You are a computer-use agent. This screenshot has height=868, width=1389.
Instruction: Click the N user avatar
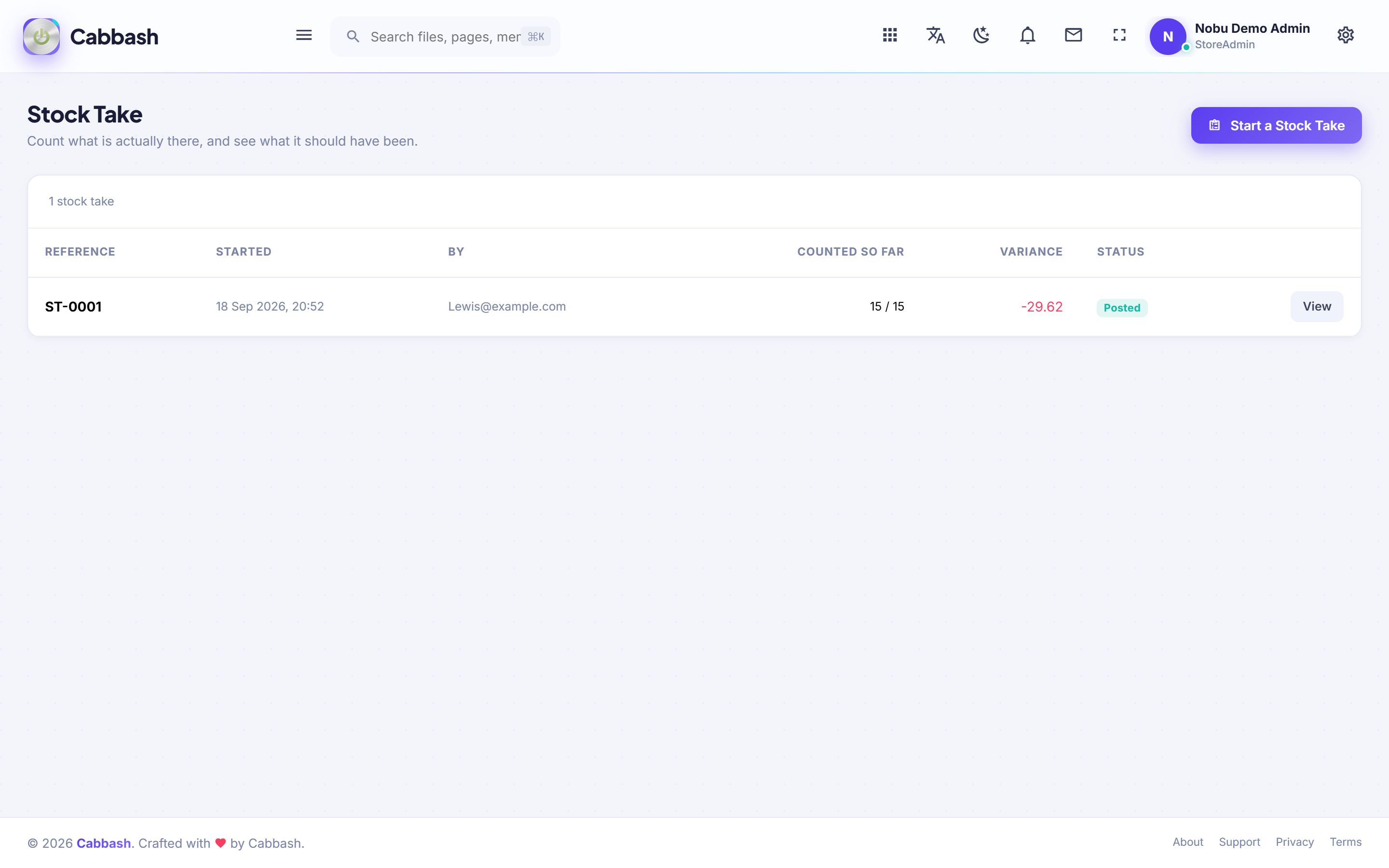(x=1168, y=36)
